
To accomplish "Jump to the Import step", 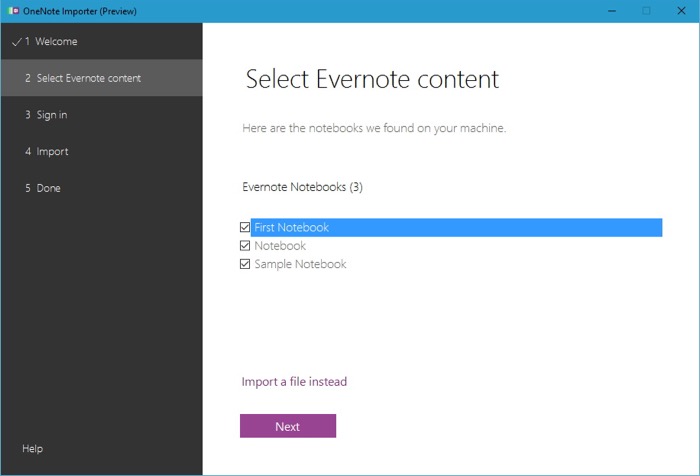I will [52, 152].
